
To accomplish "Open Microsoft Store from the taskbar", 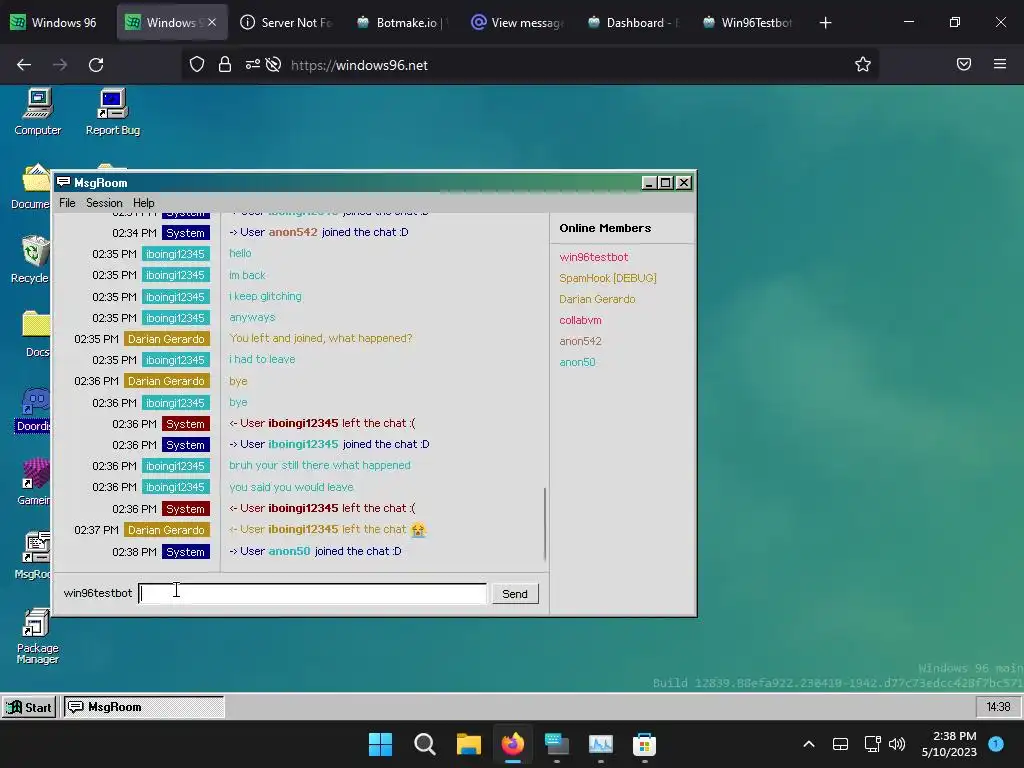I will (x=644, y=744).
